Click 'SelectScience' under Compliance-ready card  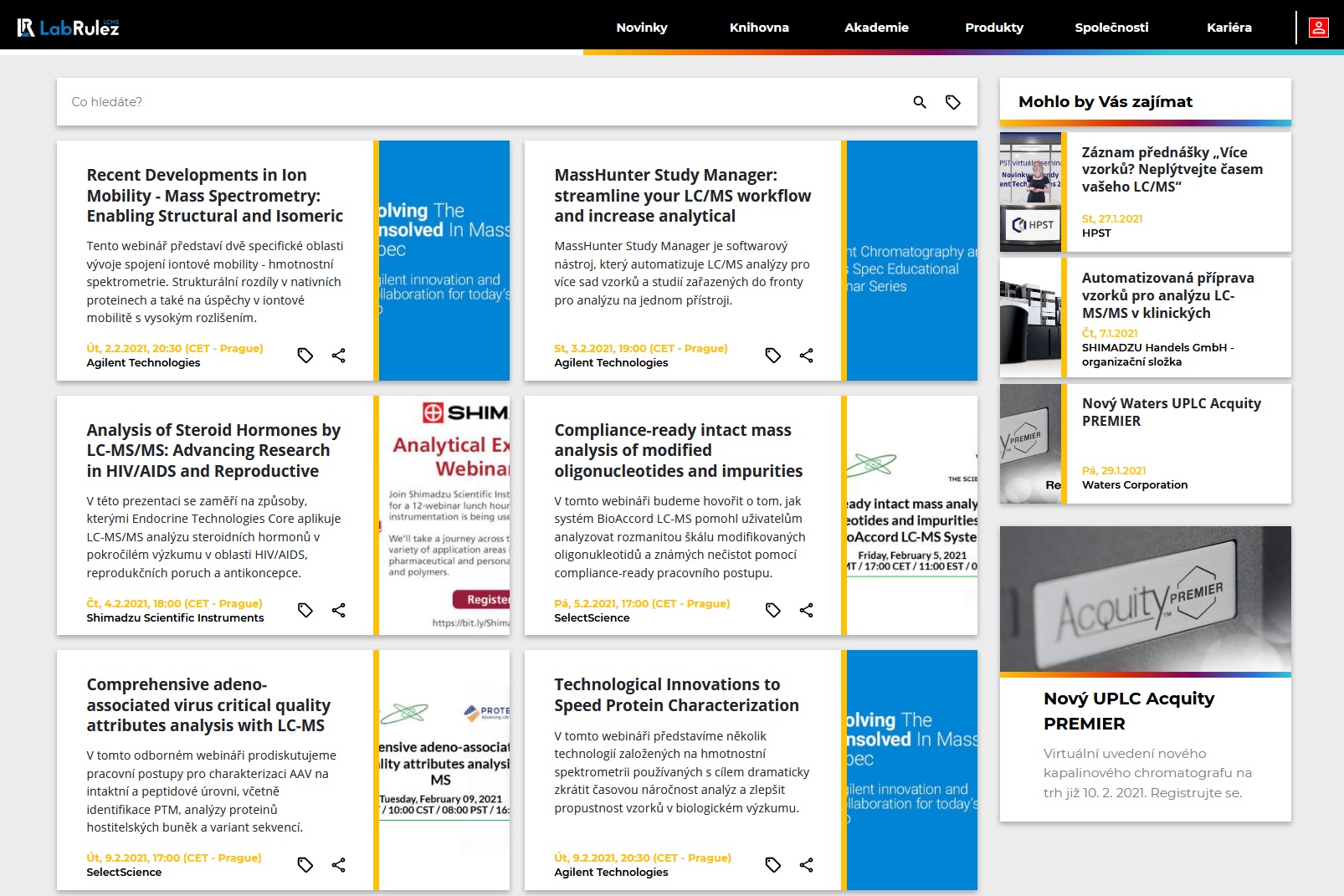pyautogui.click(x=592, y=617)
